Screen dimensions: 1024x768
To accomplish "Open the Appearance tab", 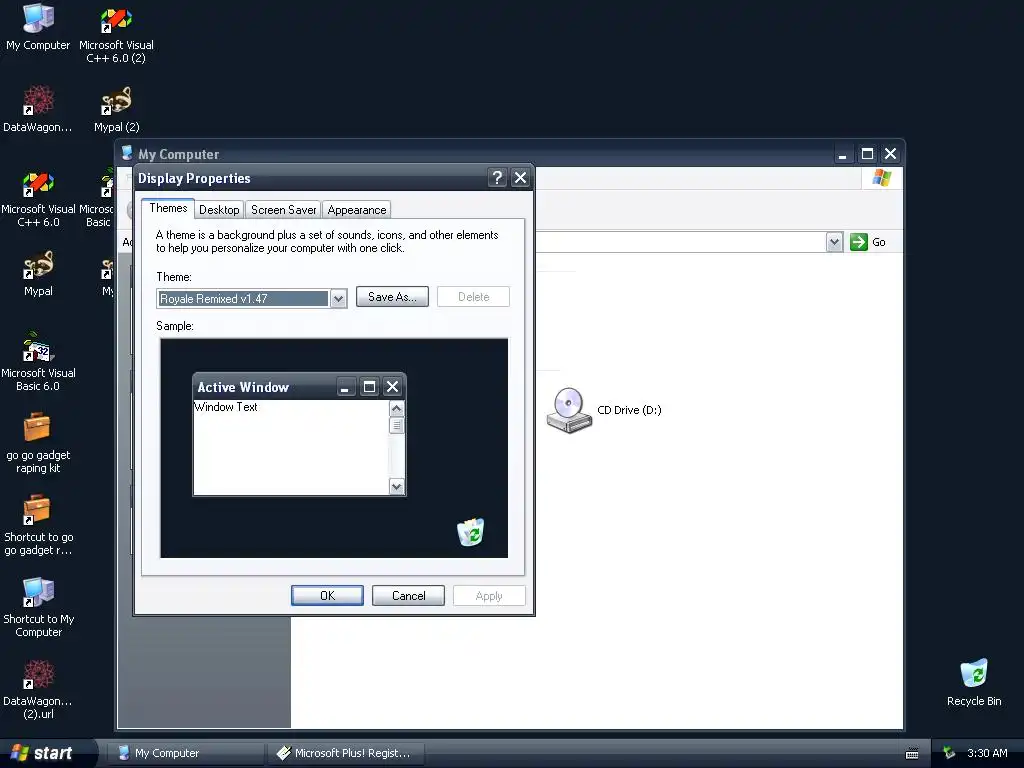I will click(x=357, y=210).
